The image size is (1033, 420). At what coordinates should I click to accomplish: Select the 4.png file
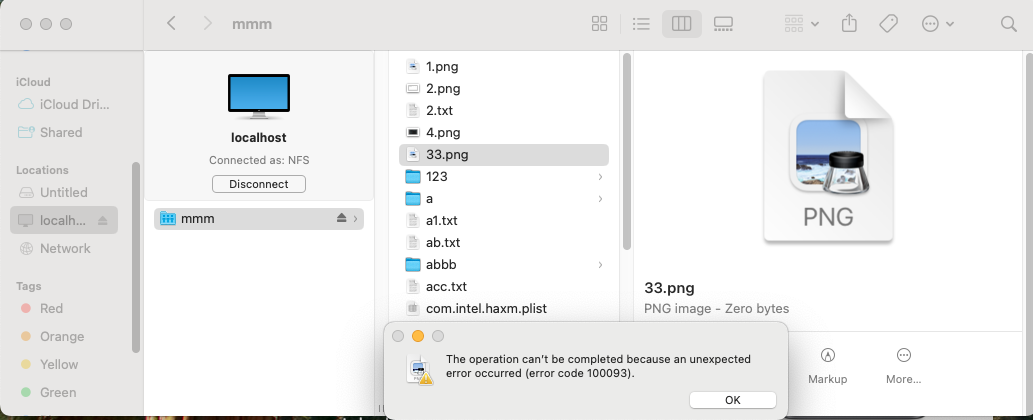click(x=442, y=132)
